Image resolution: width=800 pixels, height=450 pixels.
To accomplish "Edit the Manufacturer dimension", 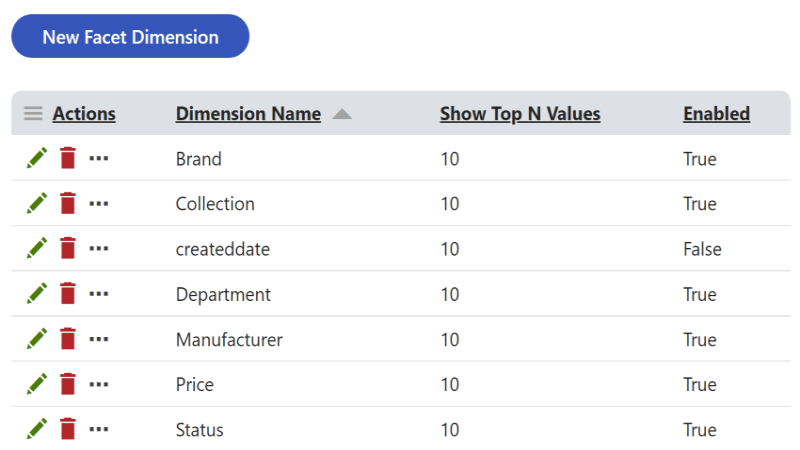I will pos(37,340).
